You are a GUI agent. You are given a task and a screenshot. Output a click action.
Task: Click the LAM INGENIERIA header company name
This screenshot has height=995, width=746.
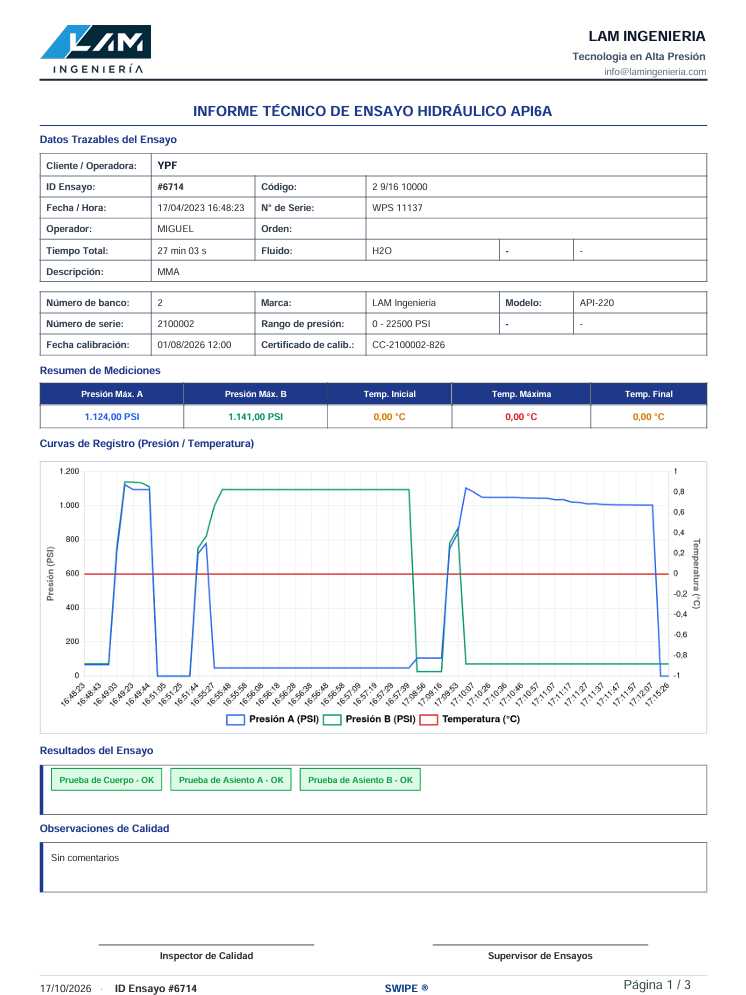[647, 36]
